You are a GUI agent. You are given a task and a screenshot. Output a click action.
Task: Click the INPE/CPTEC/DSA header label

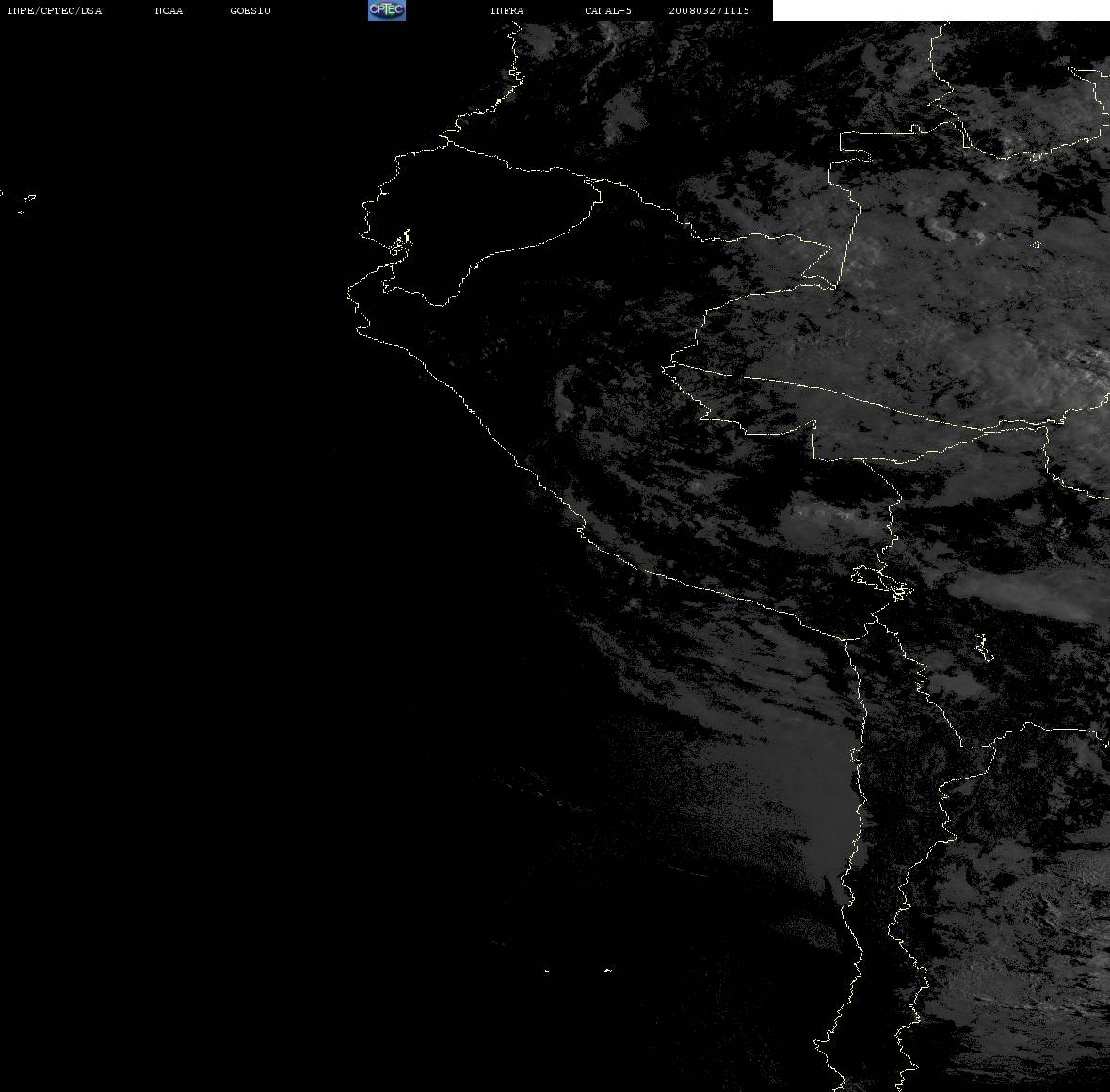coord(55,10)
